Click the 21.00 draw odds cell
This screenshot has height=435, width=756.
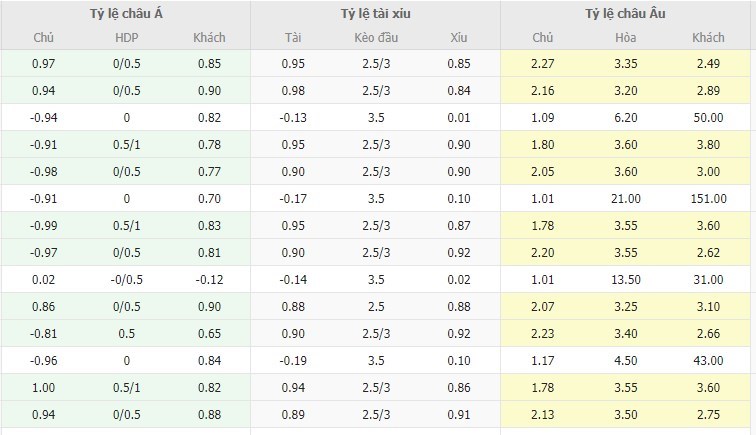click(626, 199)
